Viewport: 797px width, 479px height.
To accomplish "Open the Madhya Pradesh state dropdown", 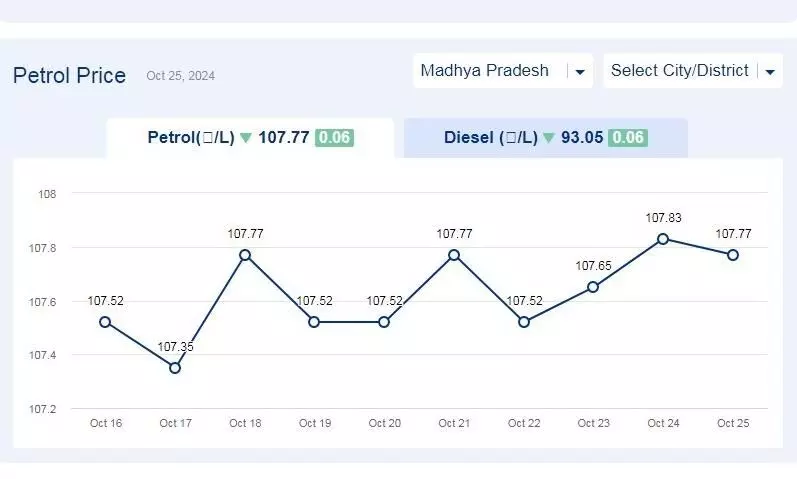I will pos(503,71).
